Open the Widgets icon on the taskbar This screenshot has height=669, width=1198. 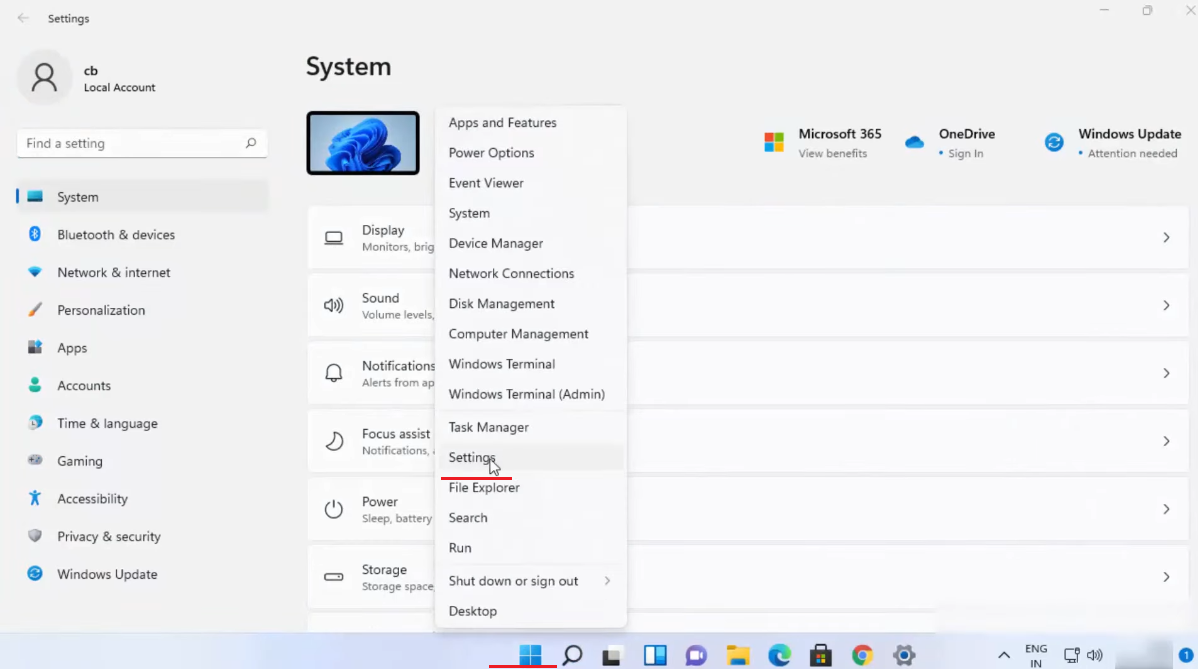pyautogui.click(x=655, y=654)
